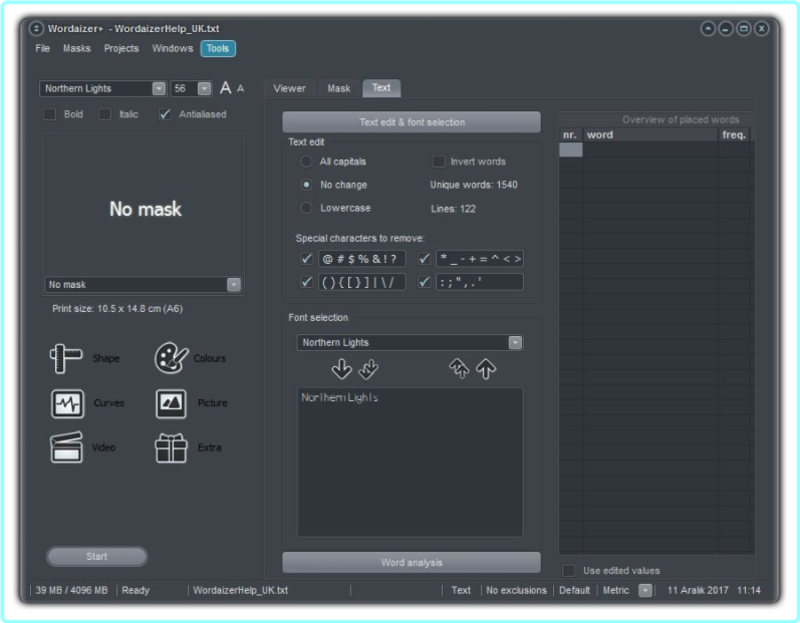The height and width of the screenshot is (623, 800).
Task: Open the font size 56 dropdown
Action: coord(204,89)
